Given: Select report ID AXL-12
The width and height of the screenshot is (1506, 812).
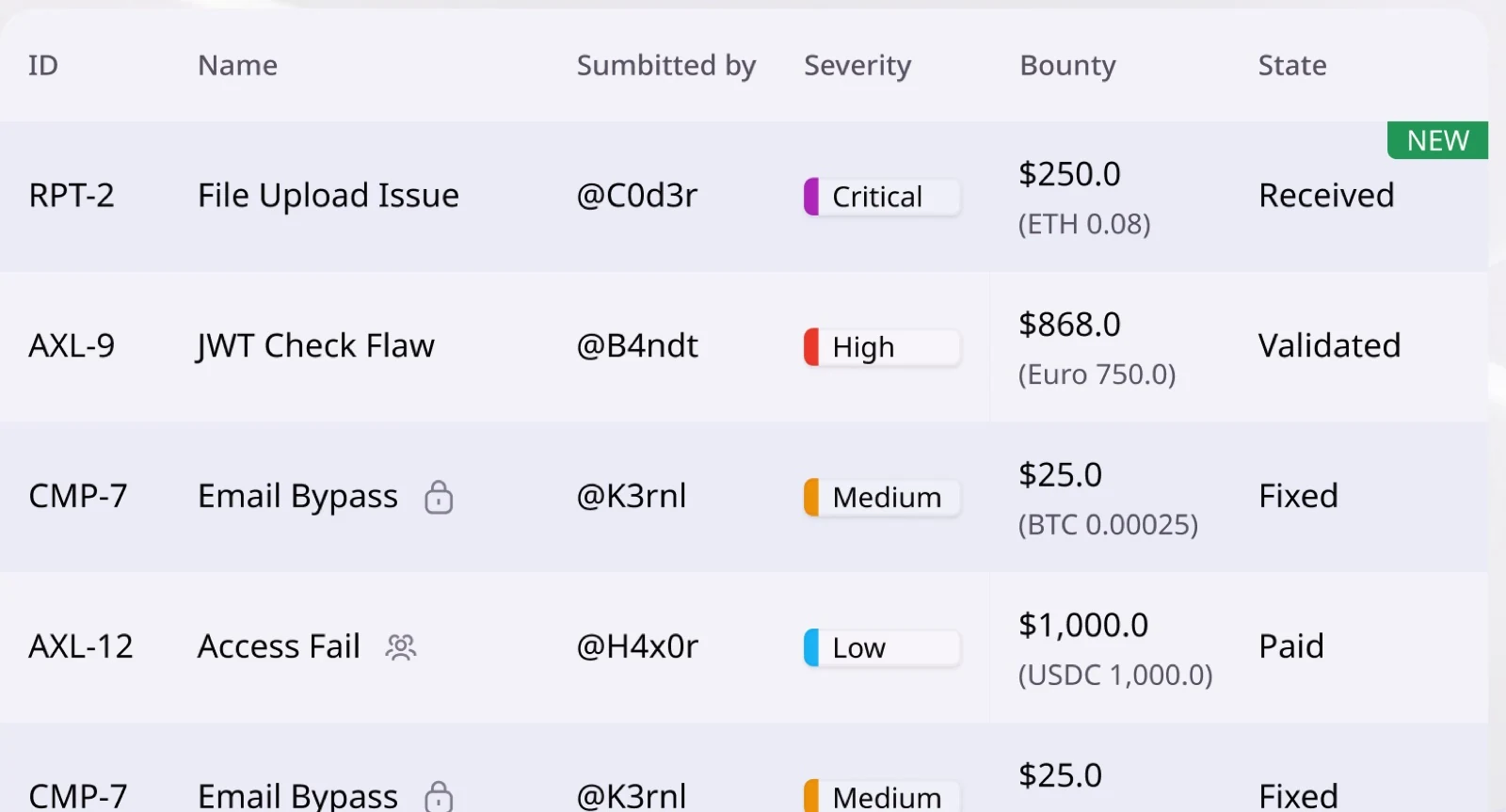Looking at the screenshot, I should pyautogui.click(x=81, y=646).
